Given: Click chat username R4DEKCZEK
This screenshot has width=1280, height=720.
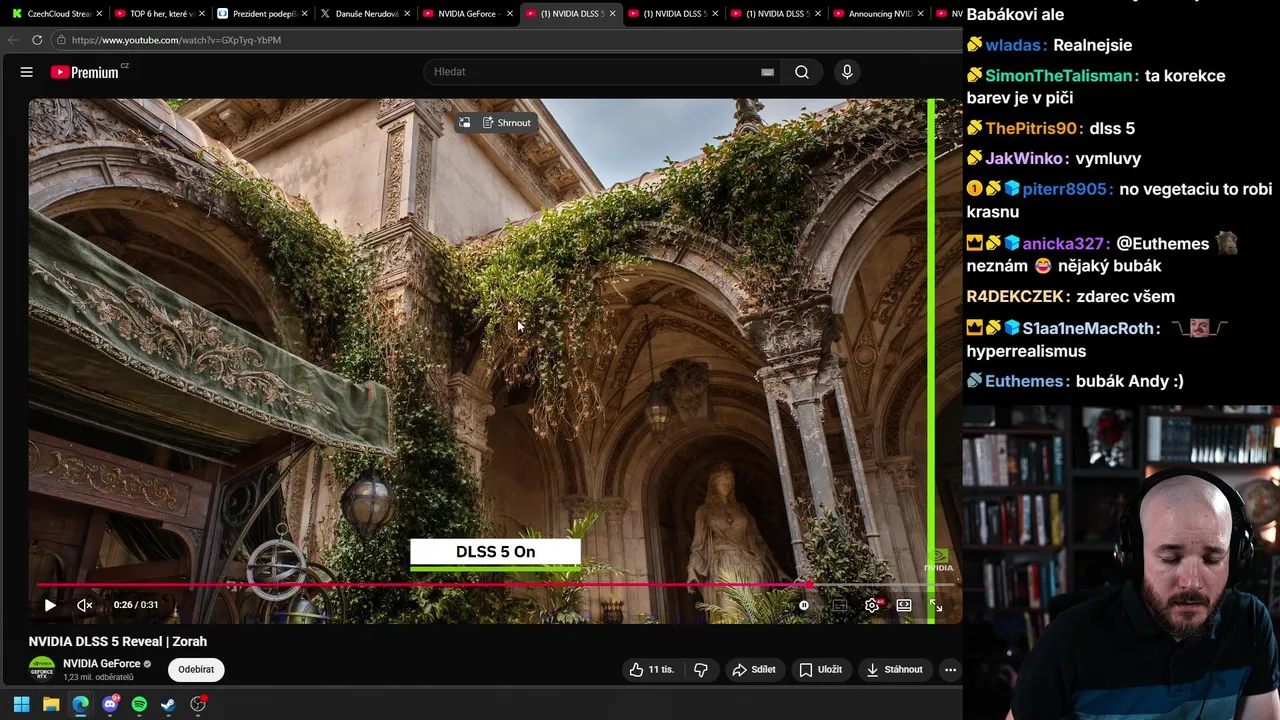Looking at the screenshot, I should pyautogui.click(x=1015, y=297).
